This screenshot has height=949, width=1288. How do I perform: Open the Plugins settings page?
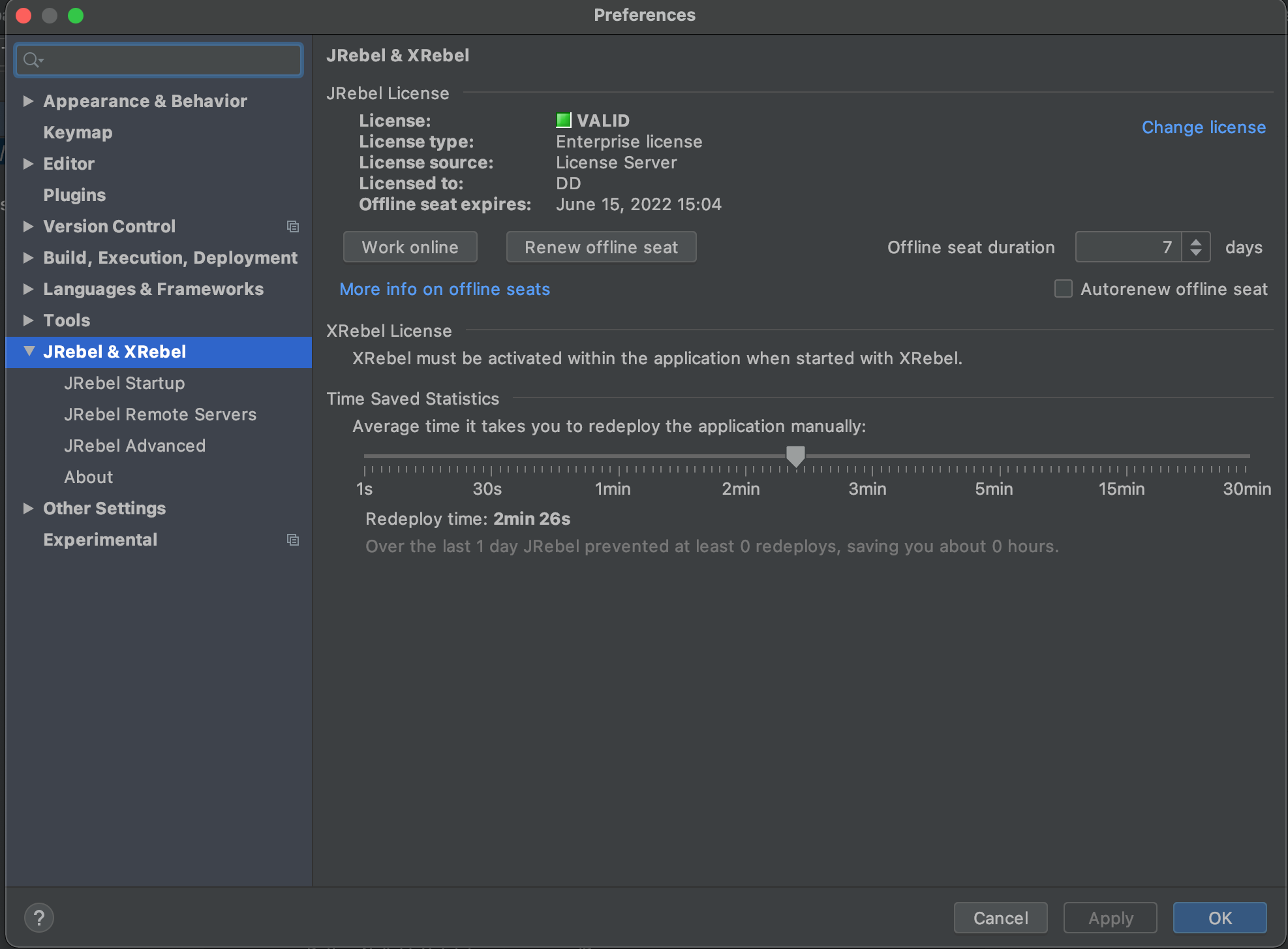(x=74, y=195)
